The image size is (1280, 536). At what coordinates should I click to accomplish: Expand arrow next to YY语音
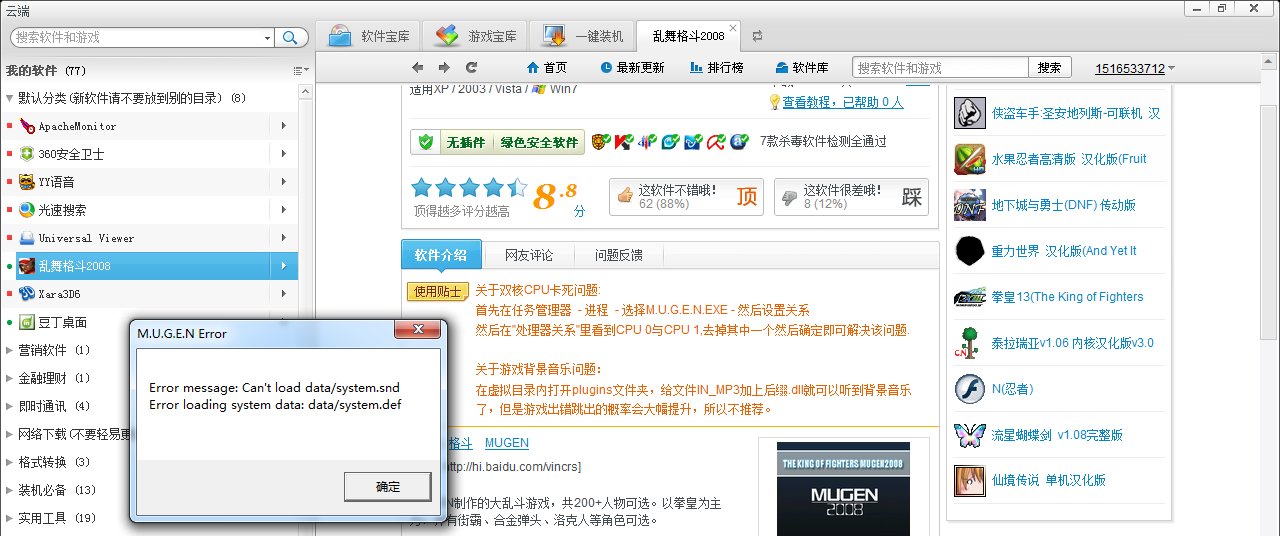[284, 182]
